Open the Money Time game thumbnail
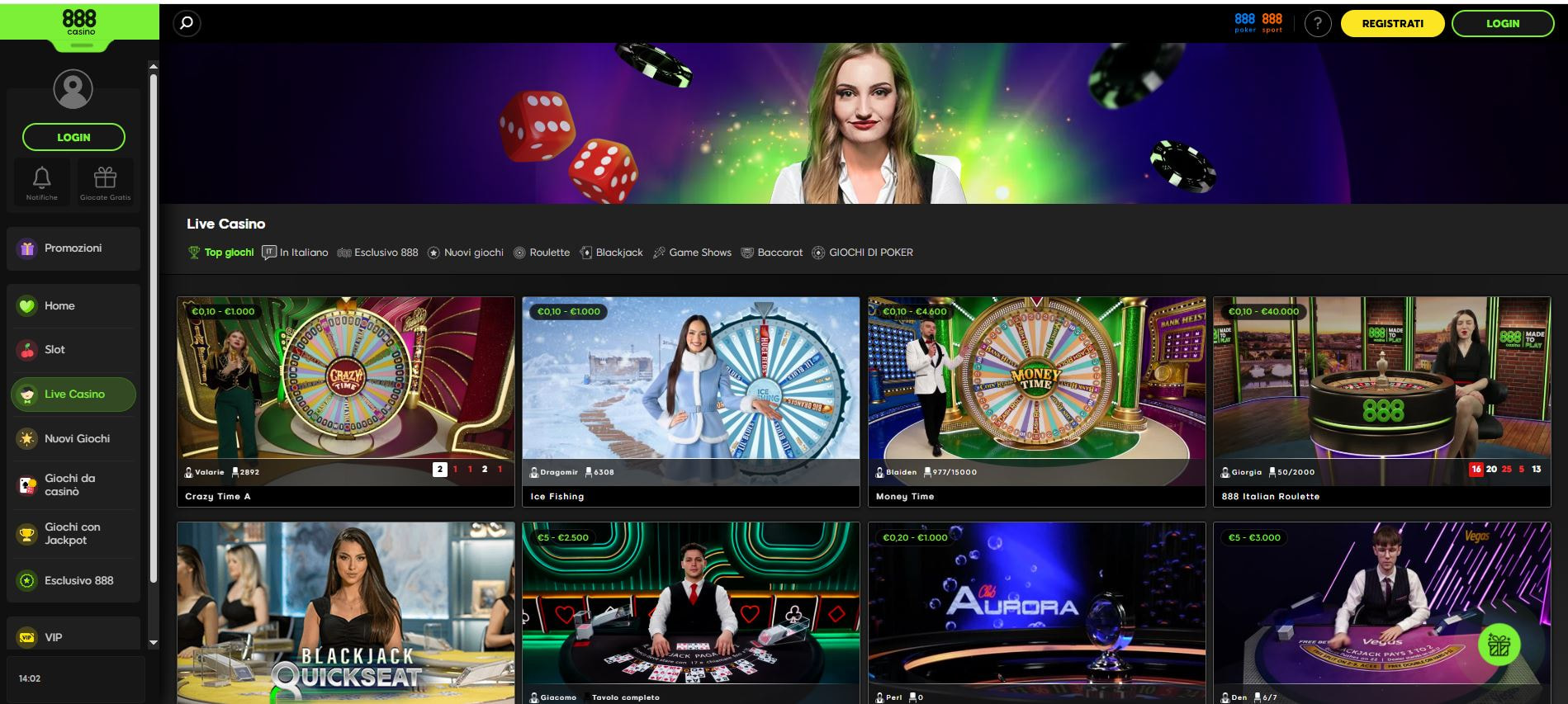Viewport: 1568px width, 704px height. pos(1036,391)
